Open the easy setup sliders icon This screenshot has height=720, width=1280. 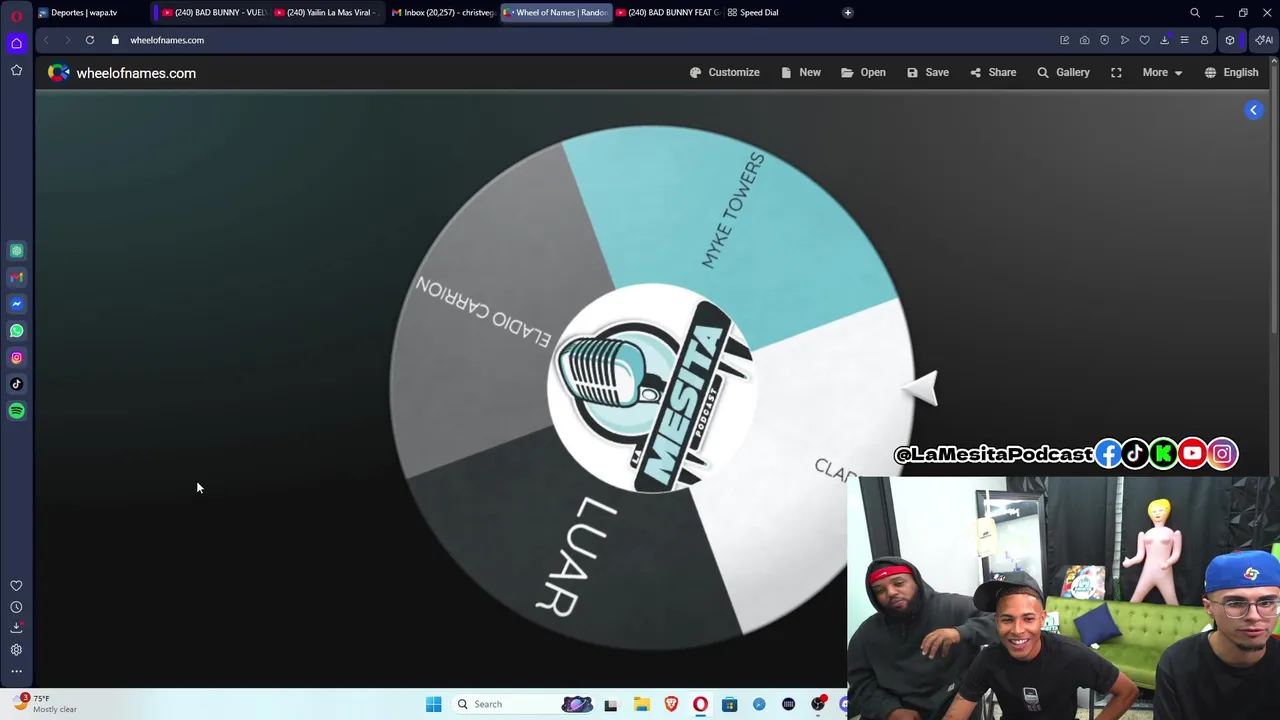pos(1184,40)
